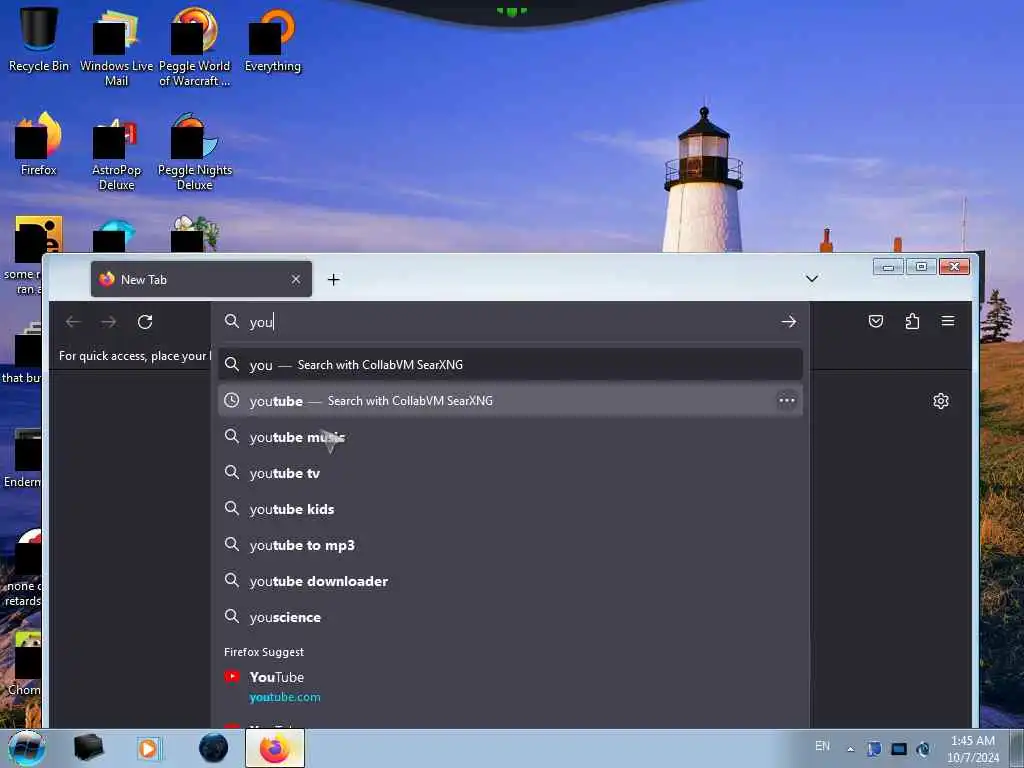Open the Recycle Bin desktop icon
The image size is (1024, 768).
coord(39,39)
